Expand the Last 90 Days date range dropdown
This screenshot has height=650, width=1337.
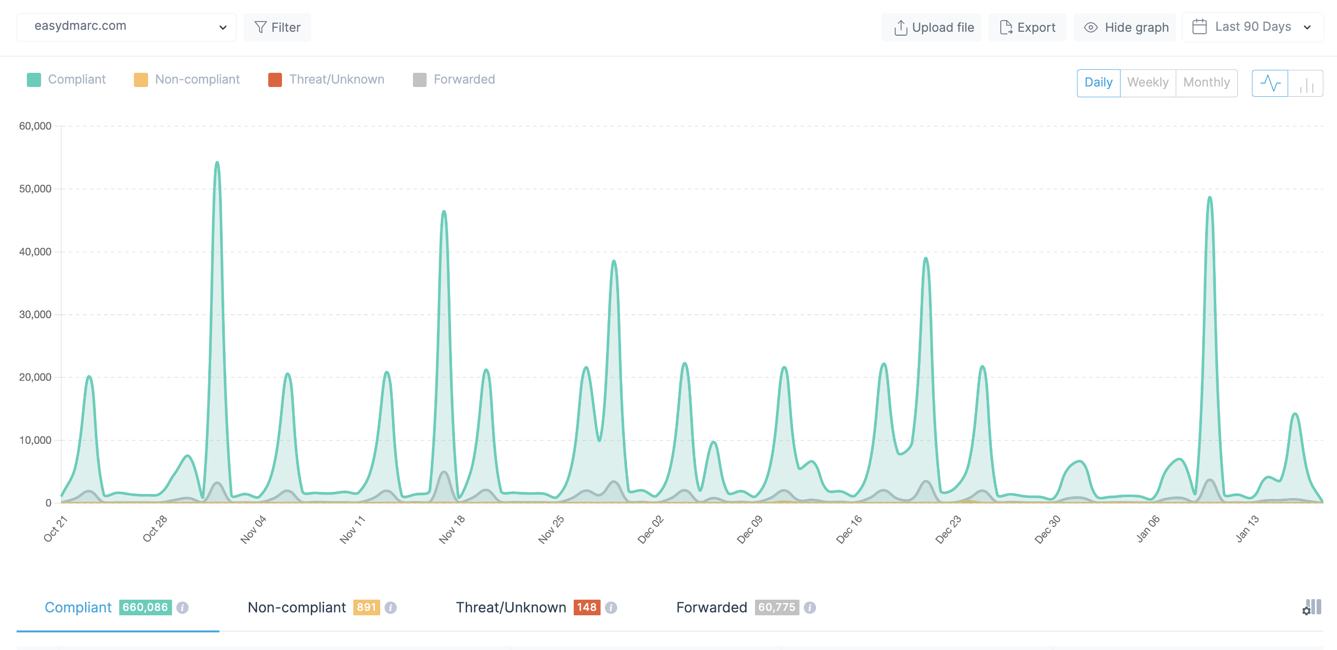[1252, 27]
